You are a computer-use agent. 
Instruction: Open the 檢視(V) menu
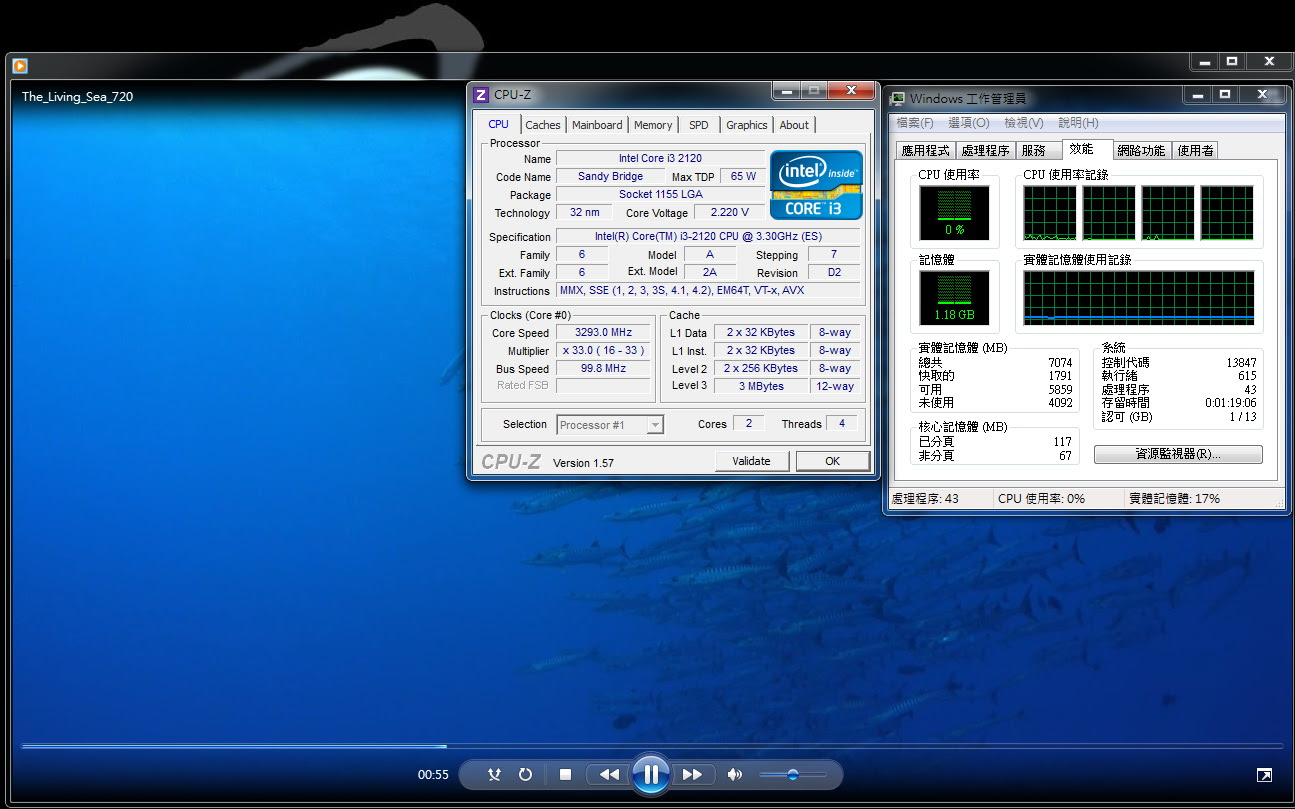point(1023,123)
